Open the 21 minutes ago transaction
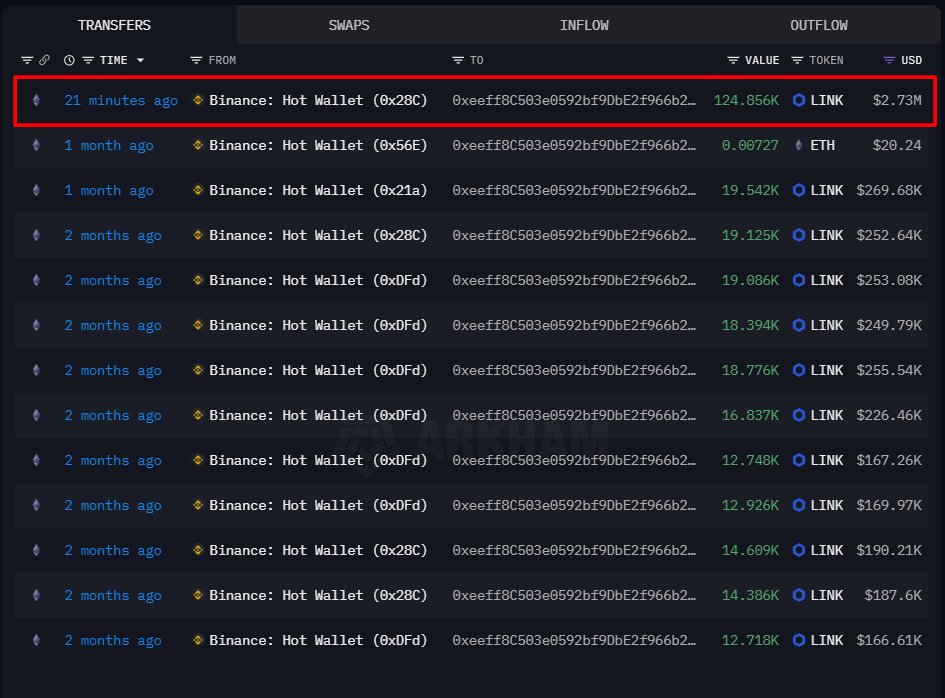The width and height of the screenshot is (945, 698). (121, 100)
